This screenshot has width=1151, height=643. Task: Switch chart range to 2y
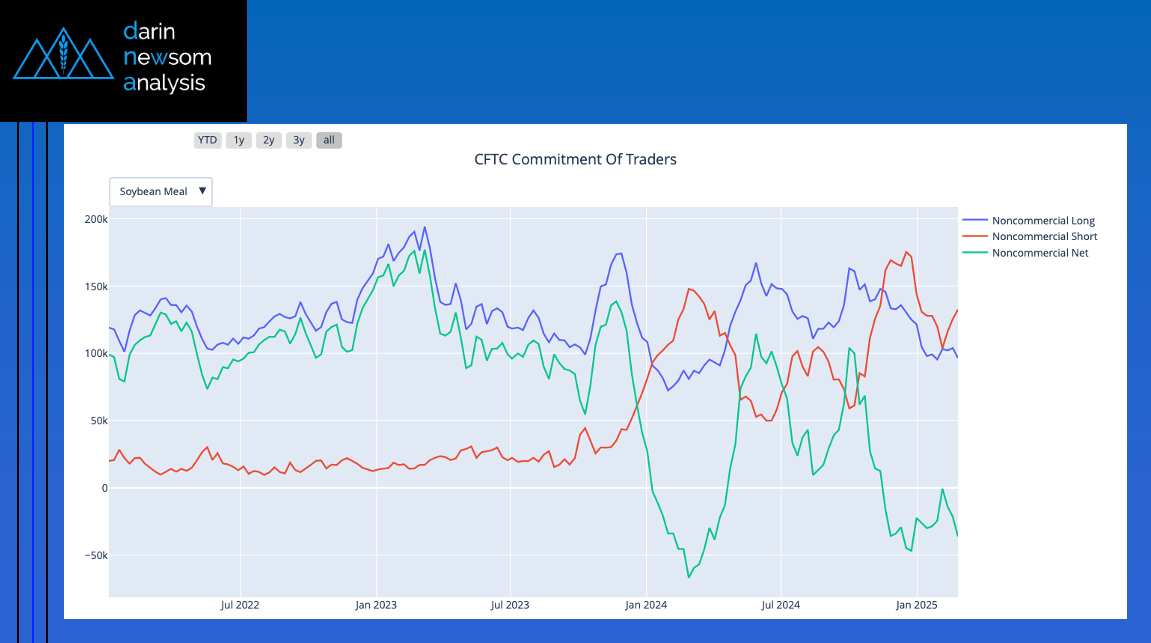(269, 140)
